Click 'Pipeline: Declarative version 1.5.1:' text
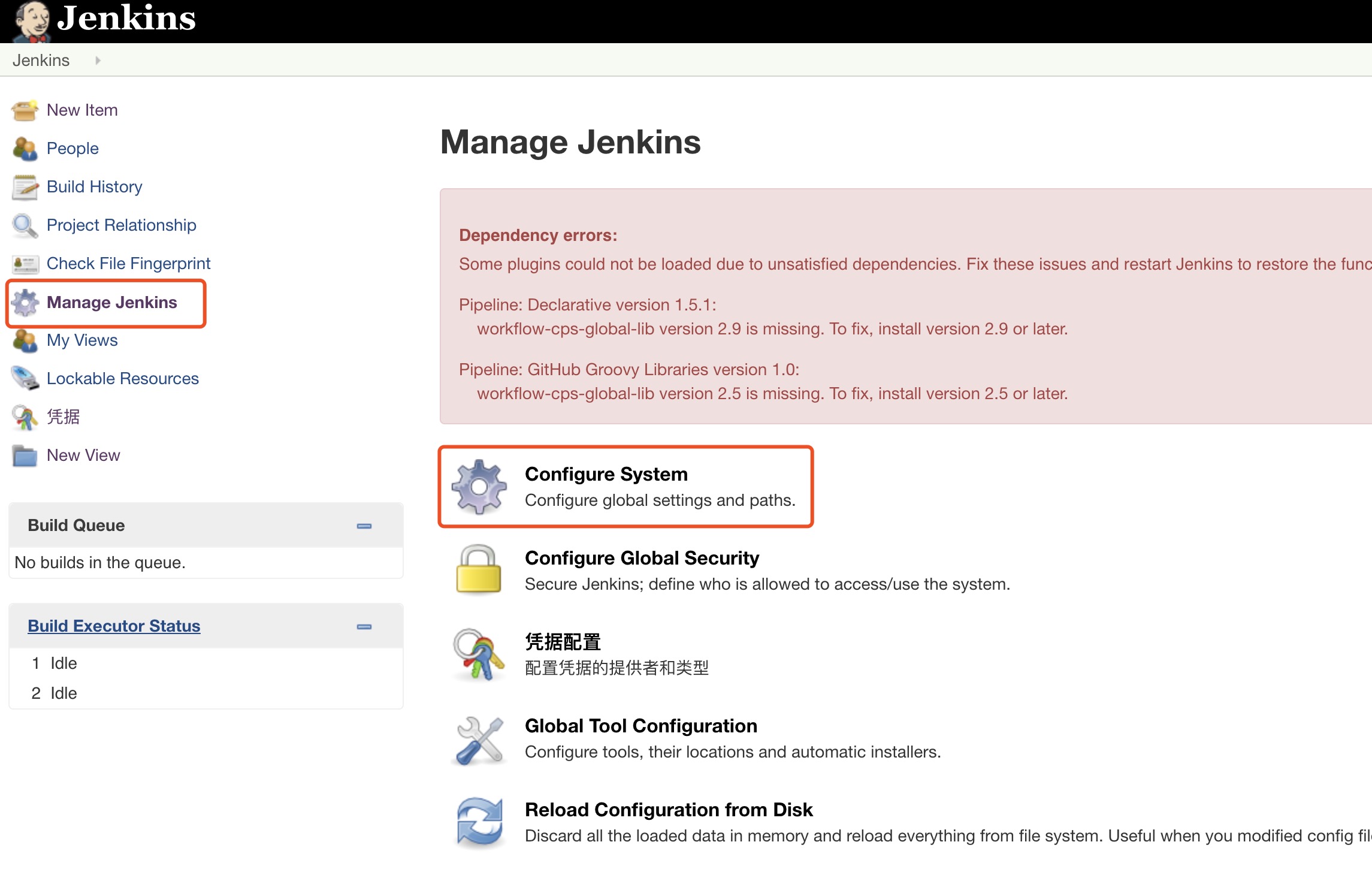Image resolution: width=1372 pixels, height=875 pixels. point(588,305)
